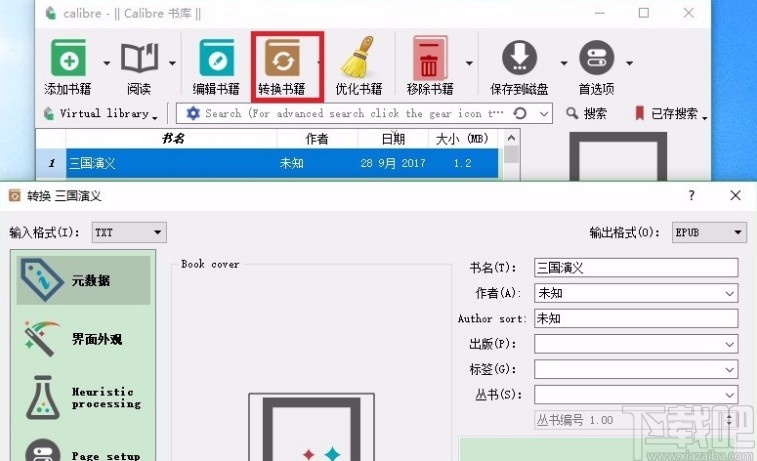Sort by the 大小 (MB) column header
The width and height of the screenshot is (757, 461).
click(x=463, y=139)
